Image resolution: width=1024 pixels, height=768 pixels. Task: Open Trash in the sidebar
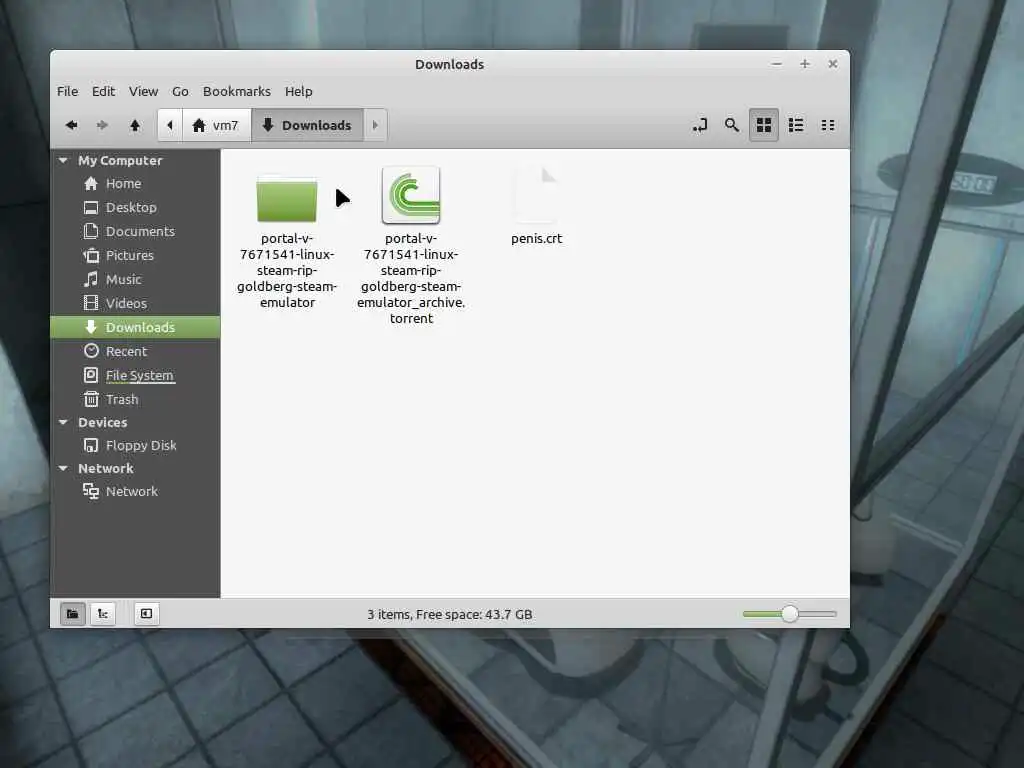coord(135,399)
